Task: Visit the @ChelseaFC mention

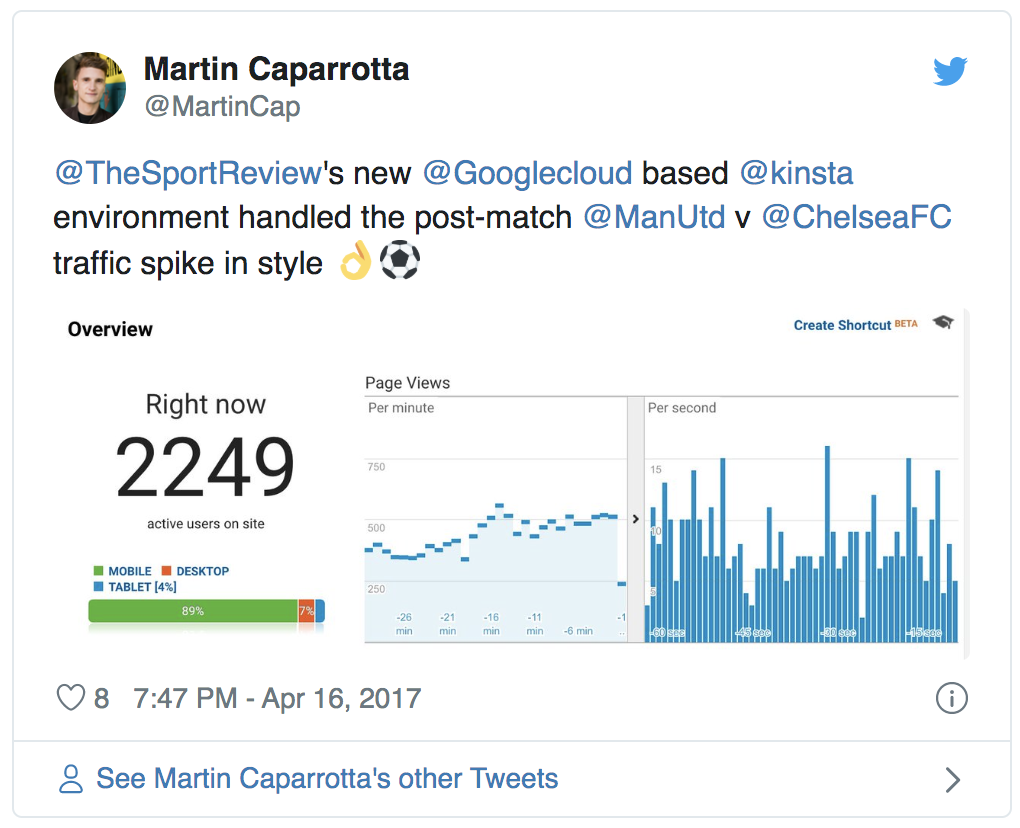Action: click(x=857, y=217)
